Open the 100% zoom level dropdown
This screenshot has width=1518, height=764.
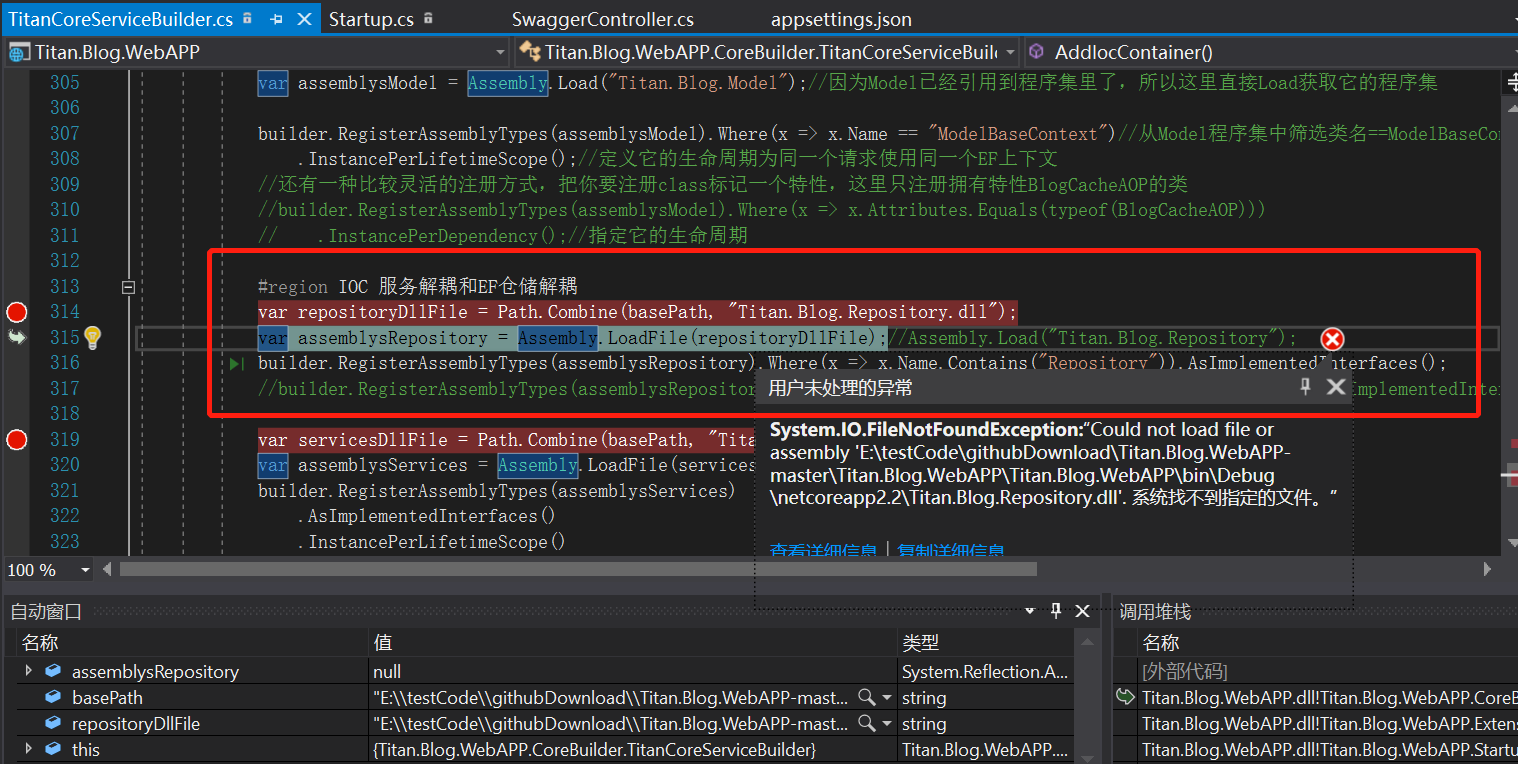(86, 569)
